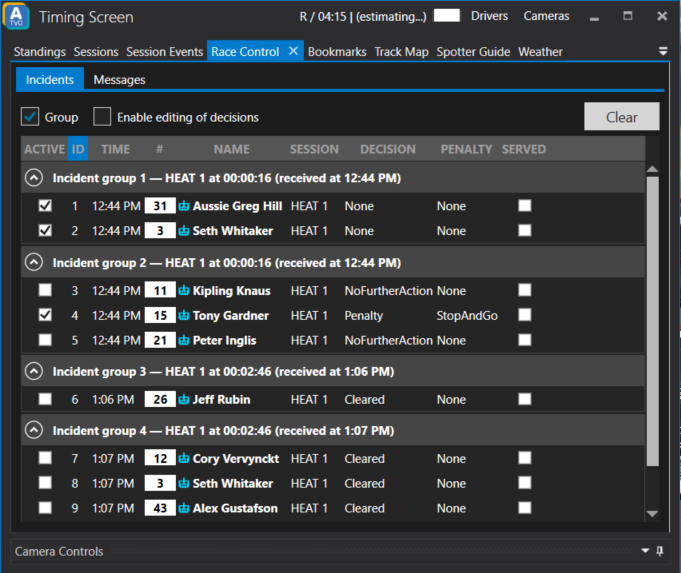Click the white status box in title bar
Viewport: 681px width, 573px height.
click(446, 15)
